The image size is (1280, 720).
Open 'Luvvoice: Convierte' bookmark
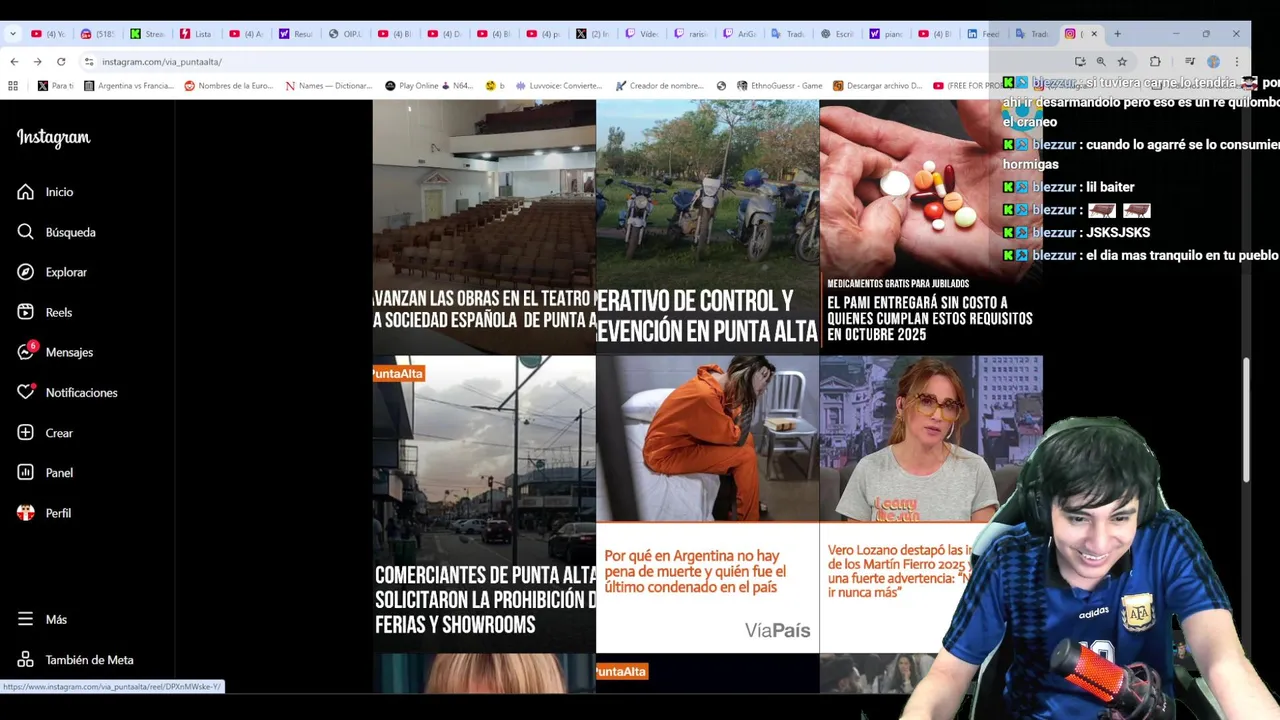pos(559,86)
